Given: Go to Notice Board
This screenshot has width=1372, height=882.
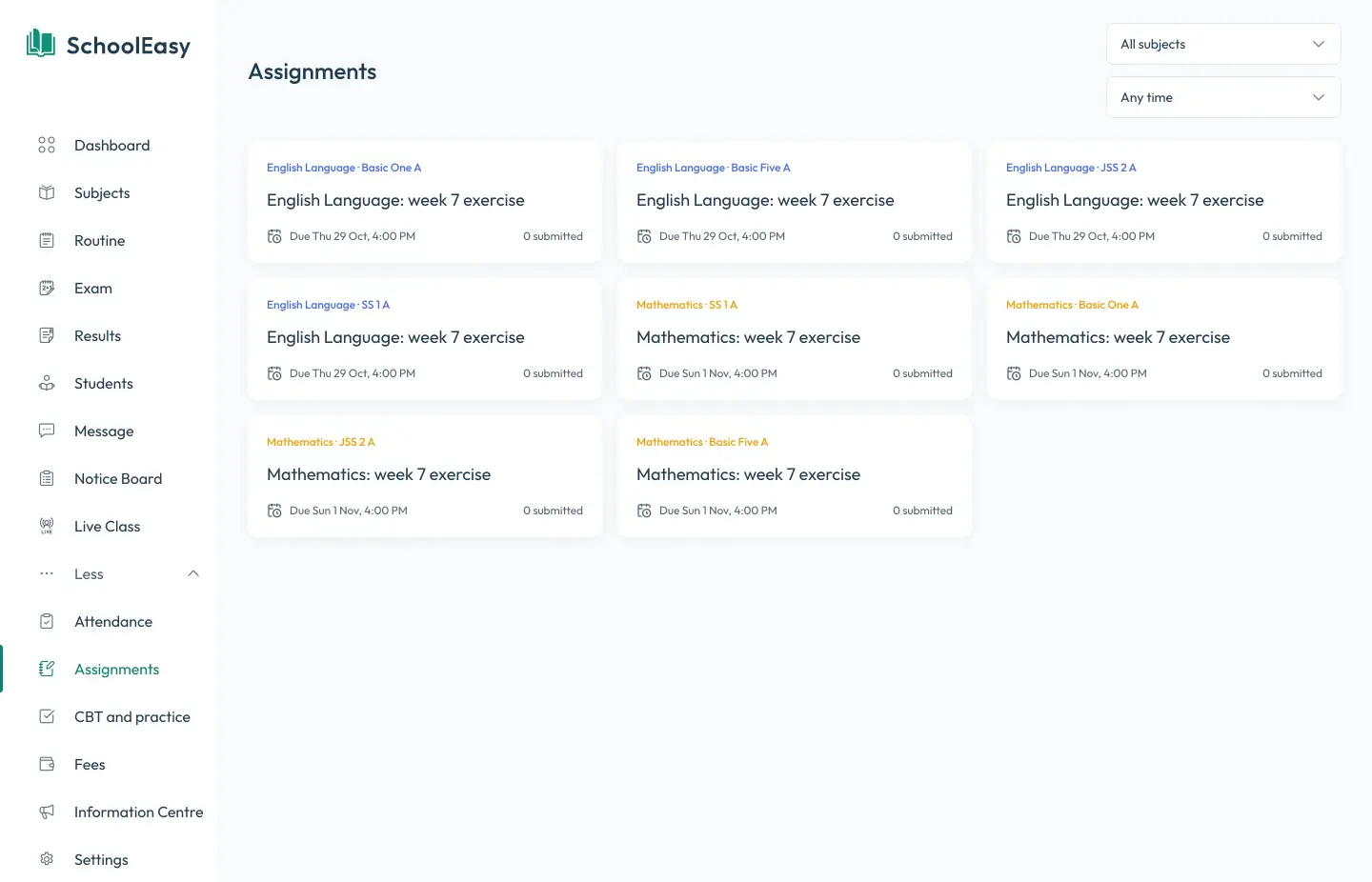Looking at the screenshot, I should pos(118,478).
